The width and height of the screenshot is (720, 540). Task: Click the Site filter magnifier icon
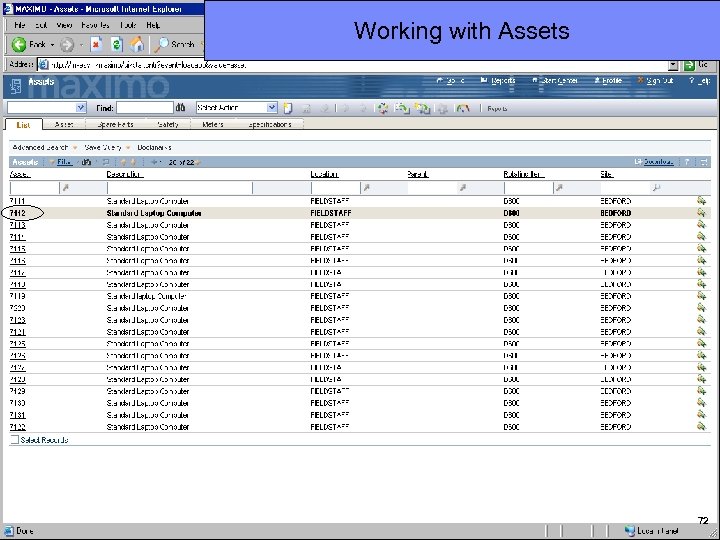point(657,187)
